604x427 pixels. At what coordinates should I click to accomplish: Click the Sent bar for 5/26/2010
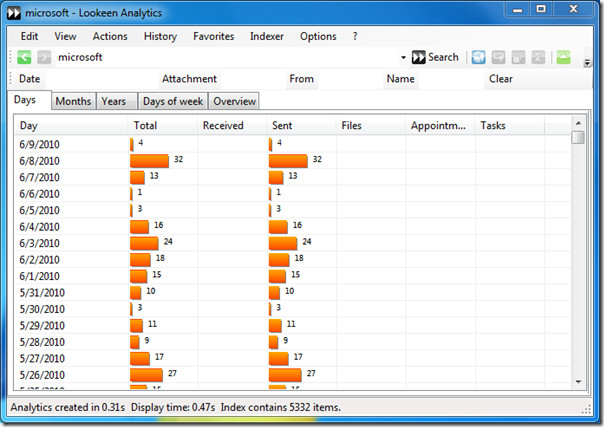pos(285,375)
